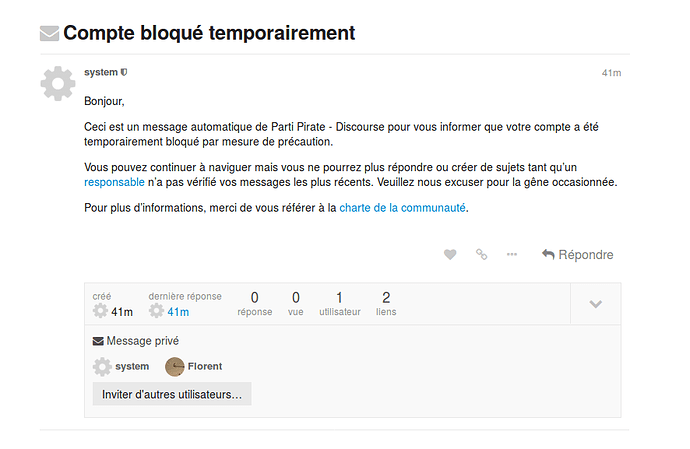Viewport: 690px width, 449px height.
Task: Select the system participant in Message privé
Action: (x=121, y=367)
